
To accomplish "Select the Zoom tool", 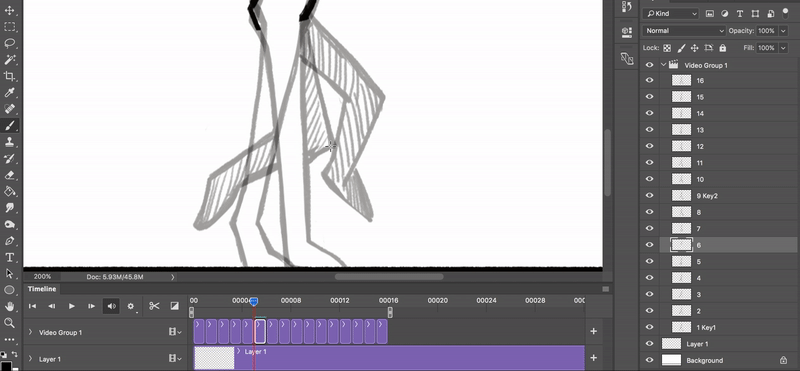I will tap(9, 323).
